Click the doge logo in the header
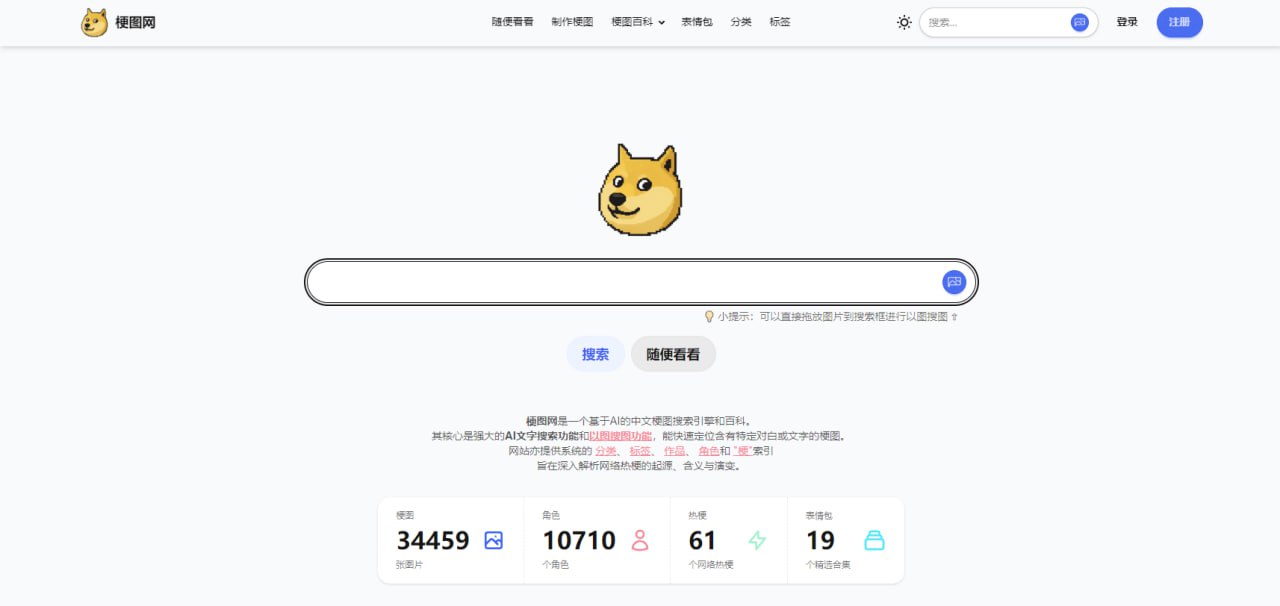Image resolution: width=1280 pixels, height=606 pixels. (94, 22)
